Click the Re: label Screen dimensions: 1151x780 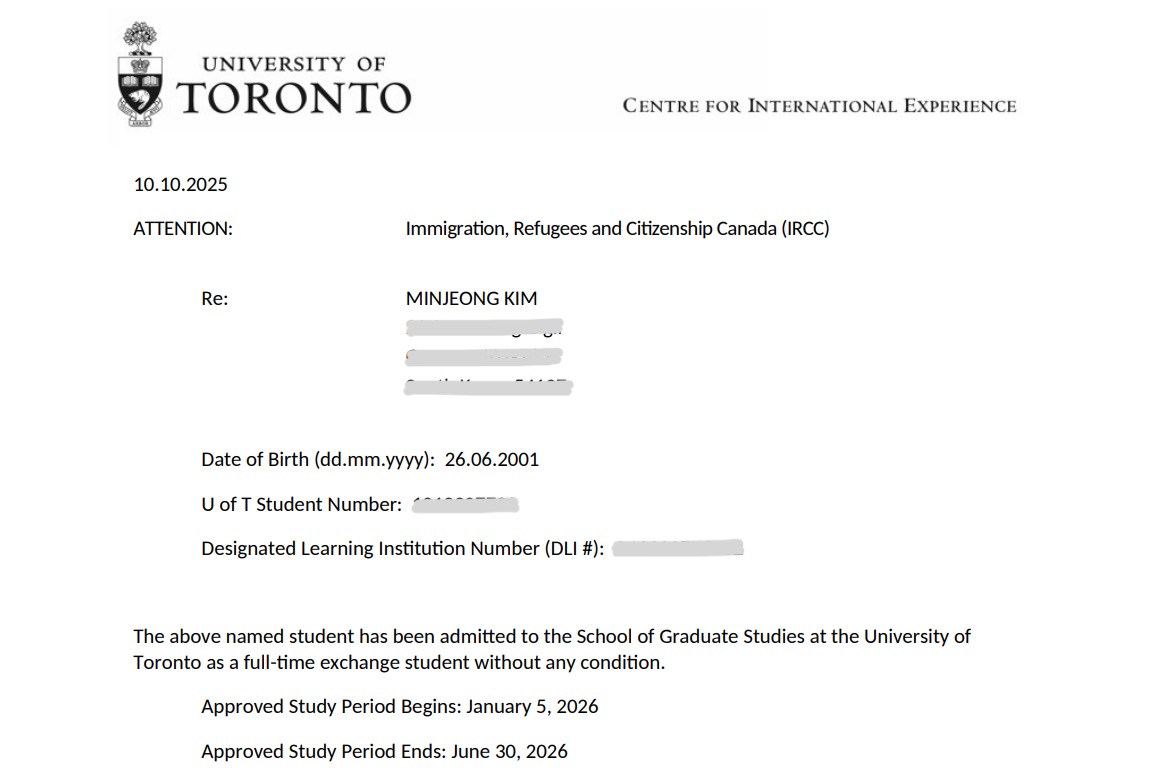214,299
